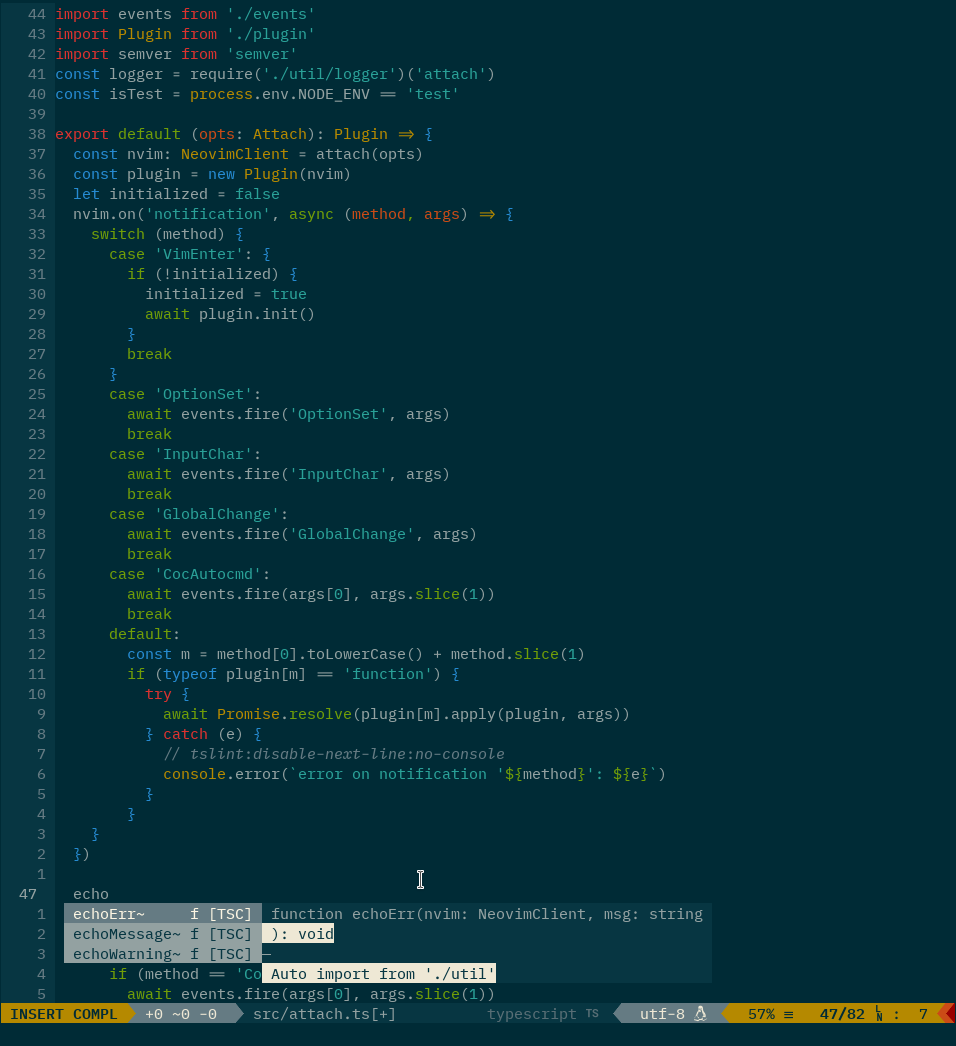Click the +0 ~0 -0 git stats segment
956x1046 pixels.
pyautogui.click(x=180, y=1013)
